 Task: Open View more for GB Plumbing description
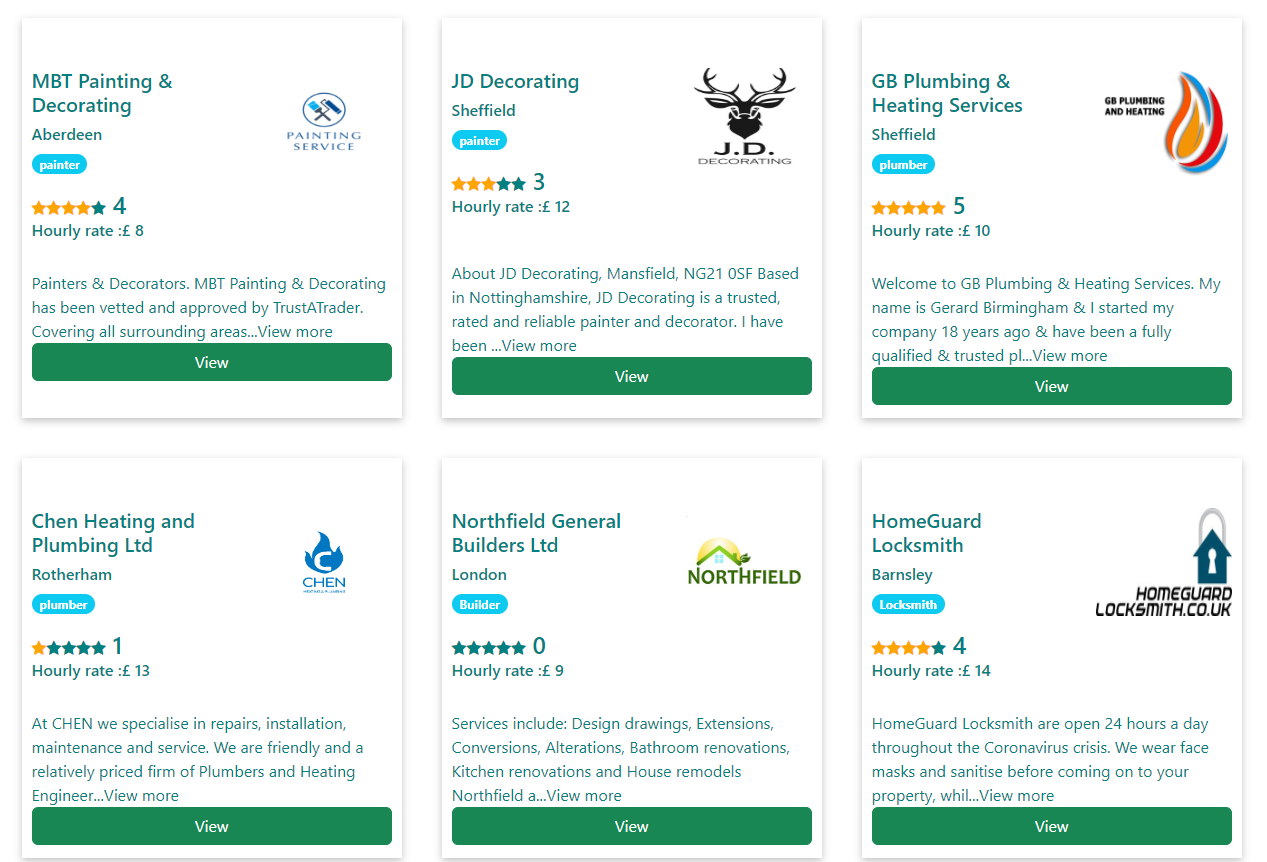click(1068, 355)
